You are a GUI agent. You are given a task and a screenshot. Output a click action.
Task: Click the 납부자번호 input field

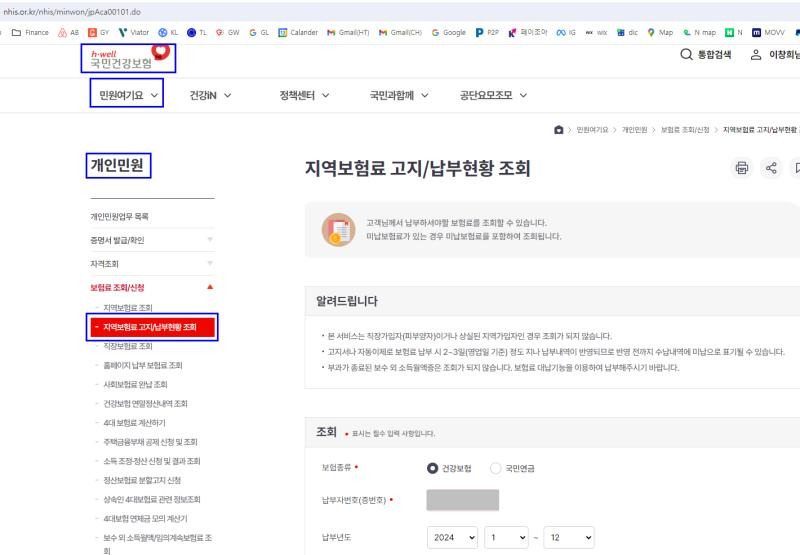(463, 500)
